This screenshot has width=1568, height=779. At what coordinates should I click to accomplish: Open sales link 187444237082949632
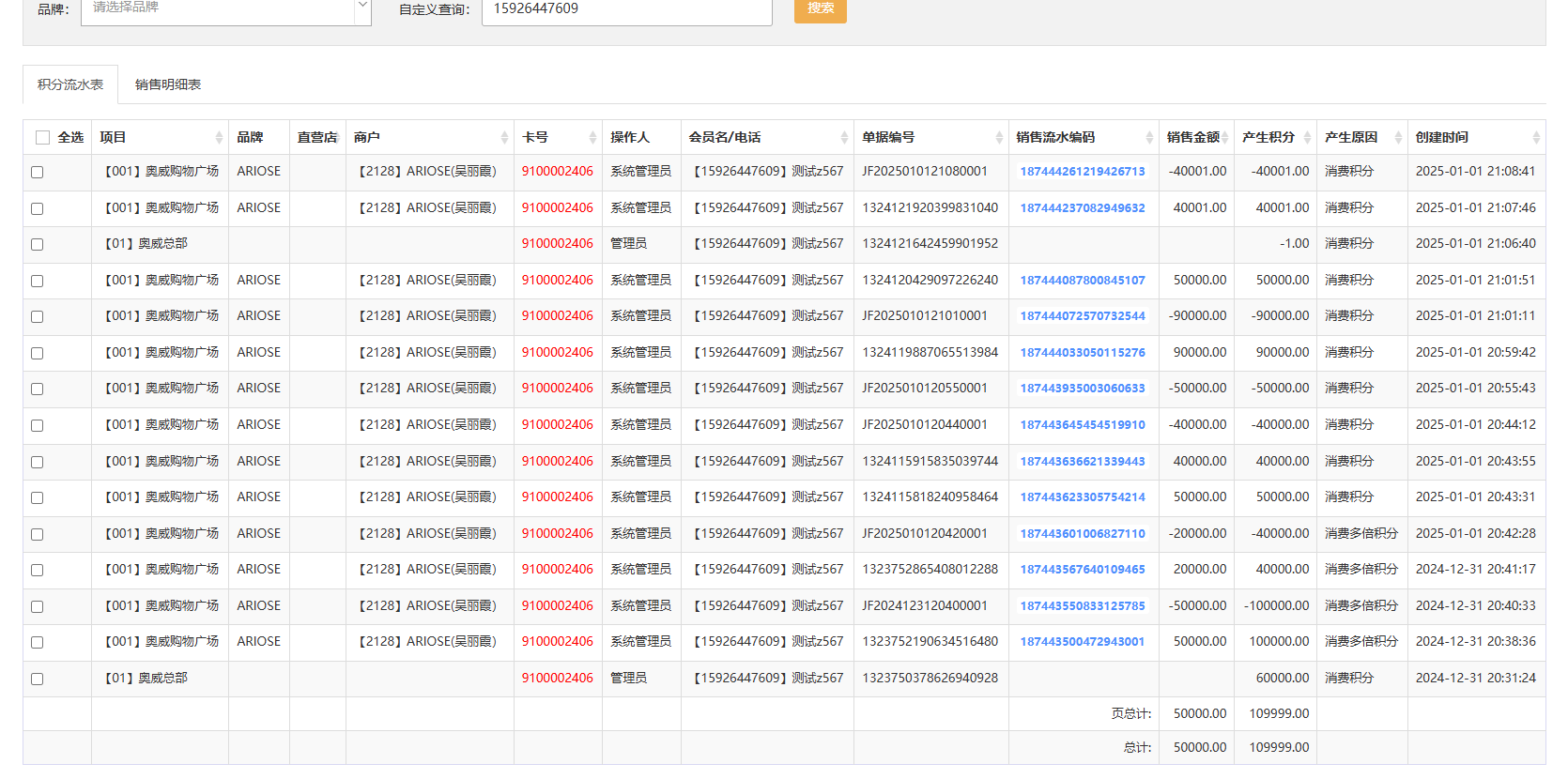pos(1083,208)
